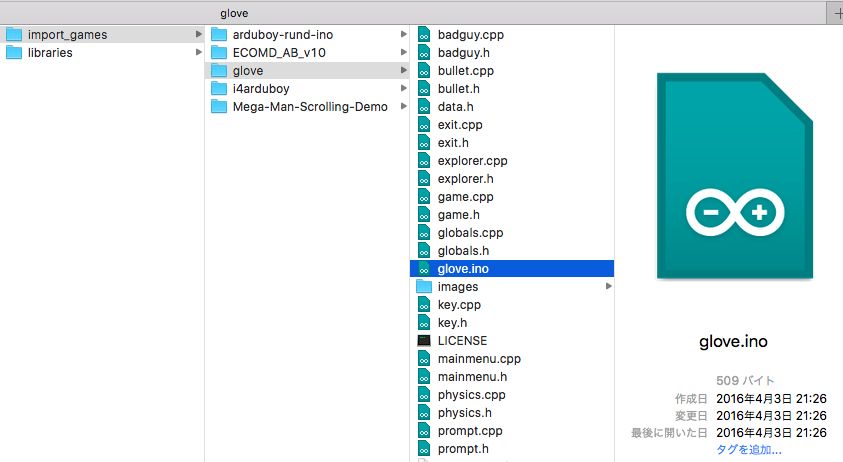Click the i4arduboy folder icon
Viewport: 843px width, 462px height.
click(x=219, y=89)
